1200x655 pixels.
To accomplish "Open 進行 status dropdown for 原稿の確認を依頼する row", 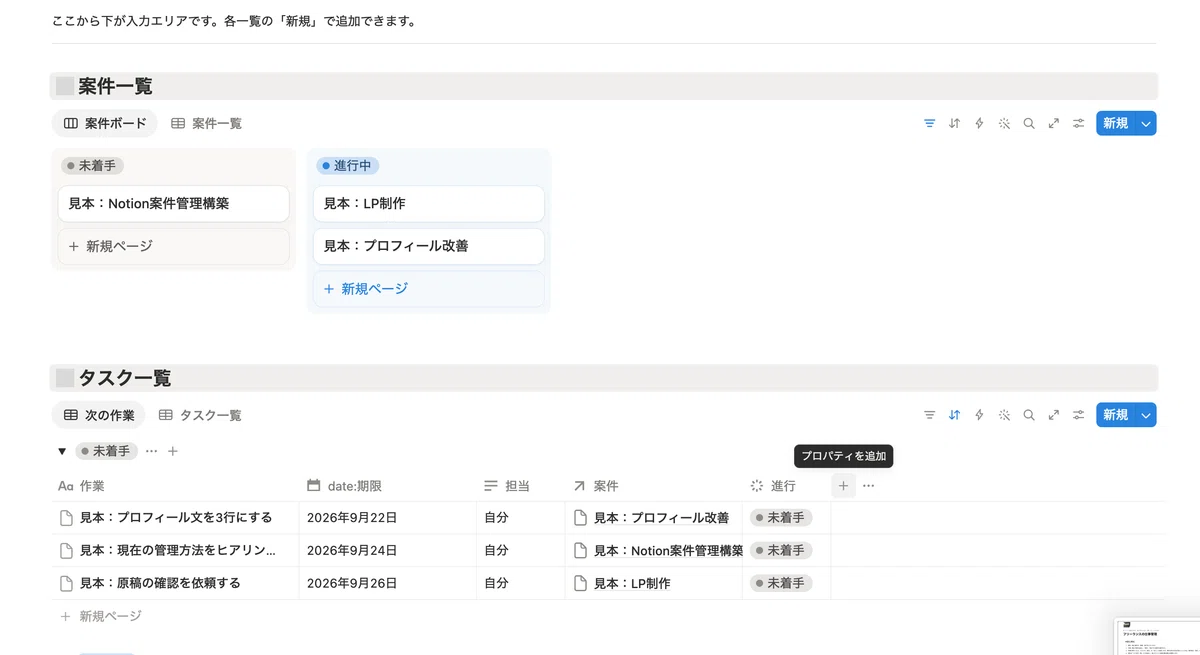I will point(780,583).
